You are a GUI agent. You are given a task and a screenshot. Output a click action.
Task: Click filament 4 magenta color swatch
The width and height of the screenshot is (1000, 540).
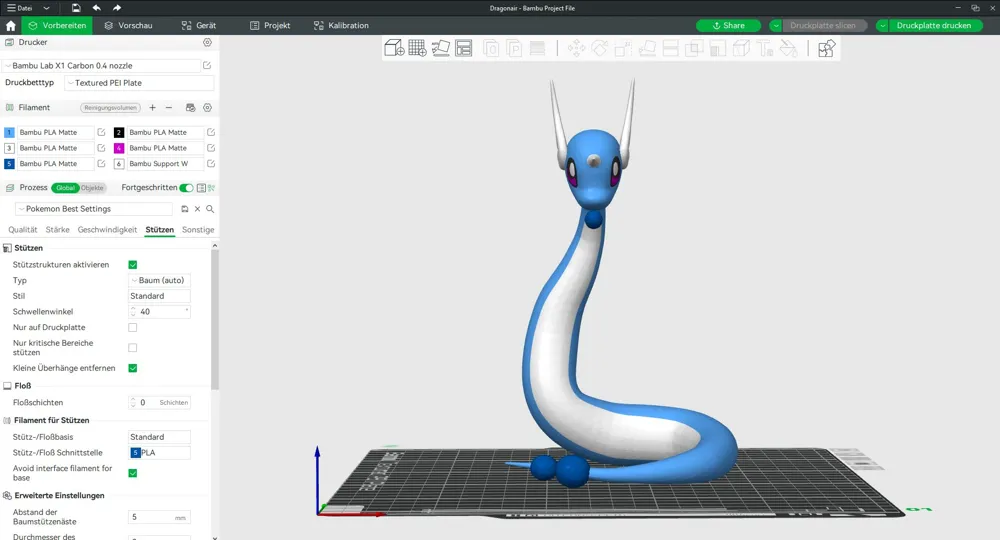(119, 148)
